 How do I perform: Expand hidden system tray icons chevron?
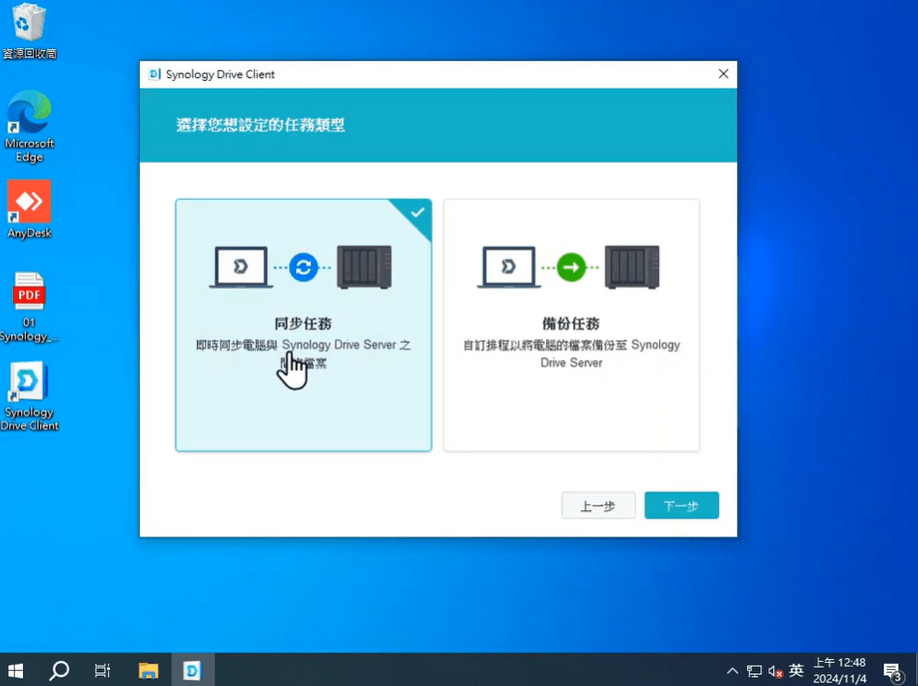[x=732, y=671]
